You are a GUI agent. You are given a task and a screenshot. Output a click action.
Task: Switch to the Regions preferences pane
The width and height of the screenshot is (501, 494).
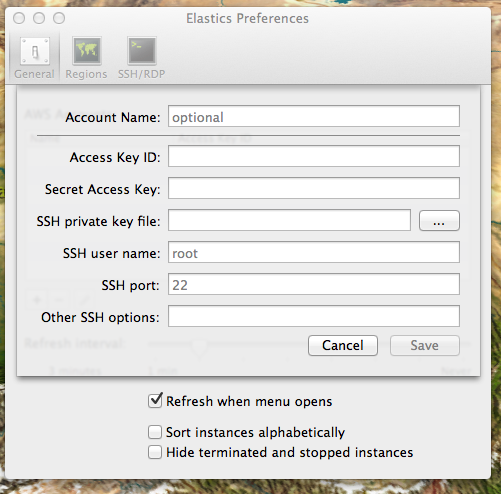[86, 58]
